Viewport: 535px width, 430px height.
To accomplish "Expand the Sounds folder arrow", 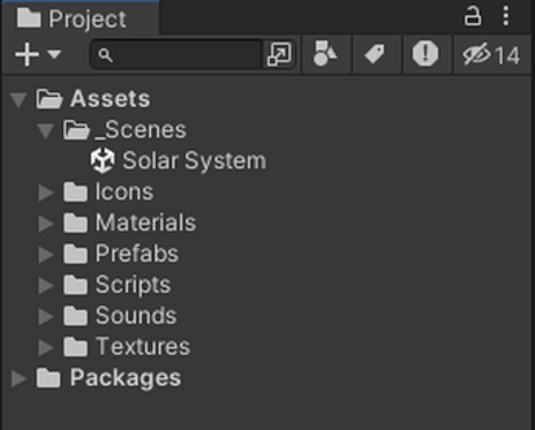I will (46, 316).
